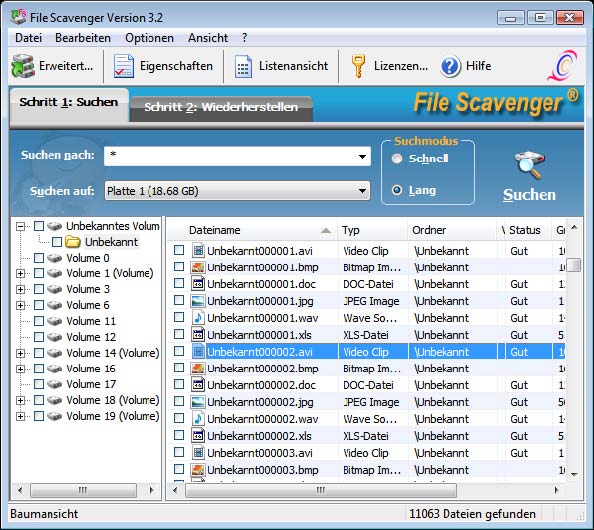The image size is (594, 530).
Task: Expand Volume 19 (Volume) node
Action: [20, 416]
